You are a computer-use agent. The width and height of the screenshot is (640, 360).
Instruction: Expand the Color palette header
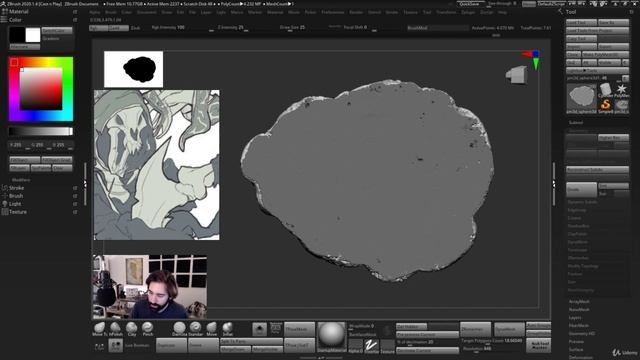[x=15, y=20]
